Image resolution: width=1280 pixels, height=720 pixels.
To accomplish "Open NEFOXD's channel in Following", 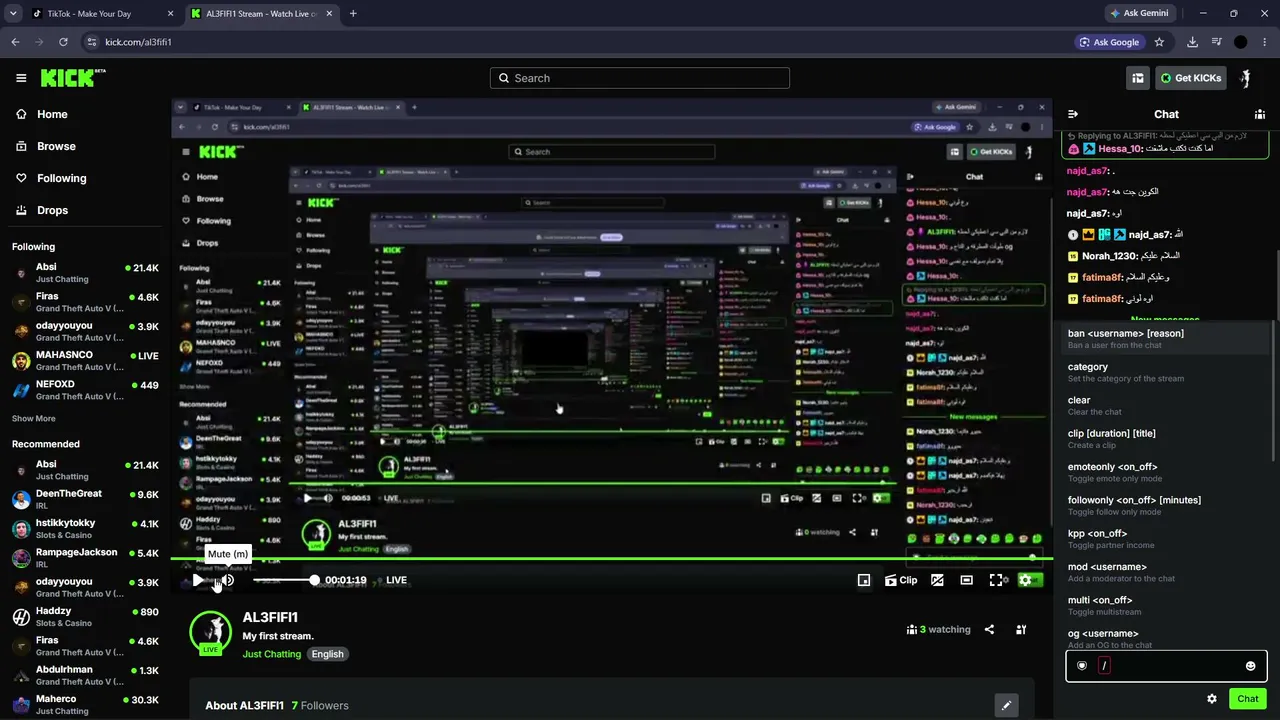I will 85,390.
